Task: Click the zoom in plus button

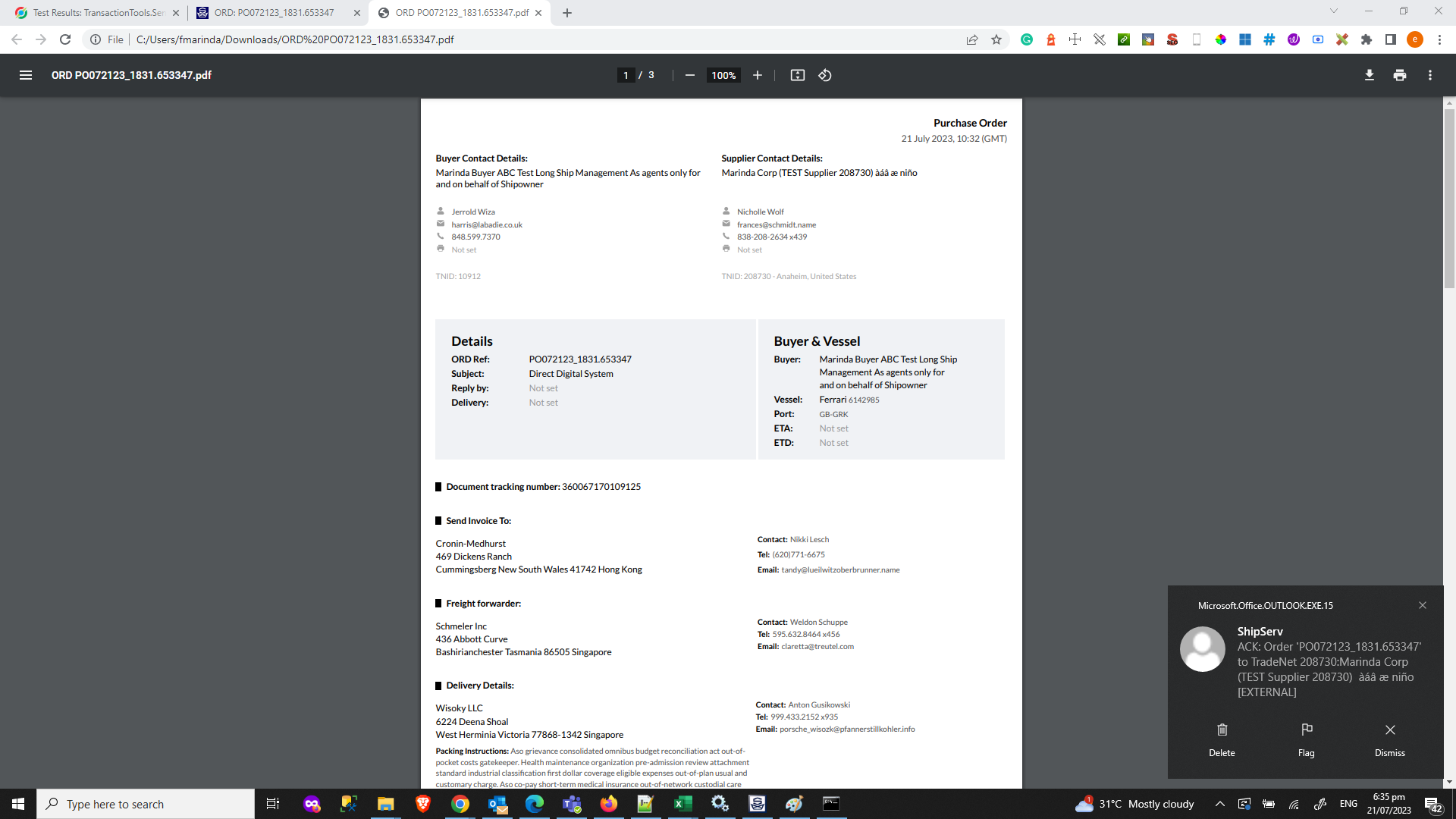Action: tap(757, 75)
